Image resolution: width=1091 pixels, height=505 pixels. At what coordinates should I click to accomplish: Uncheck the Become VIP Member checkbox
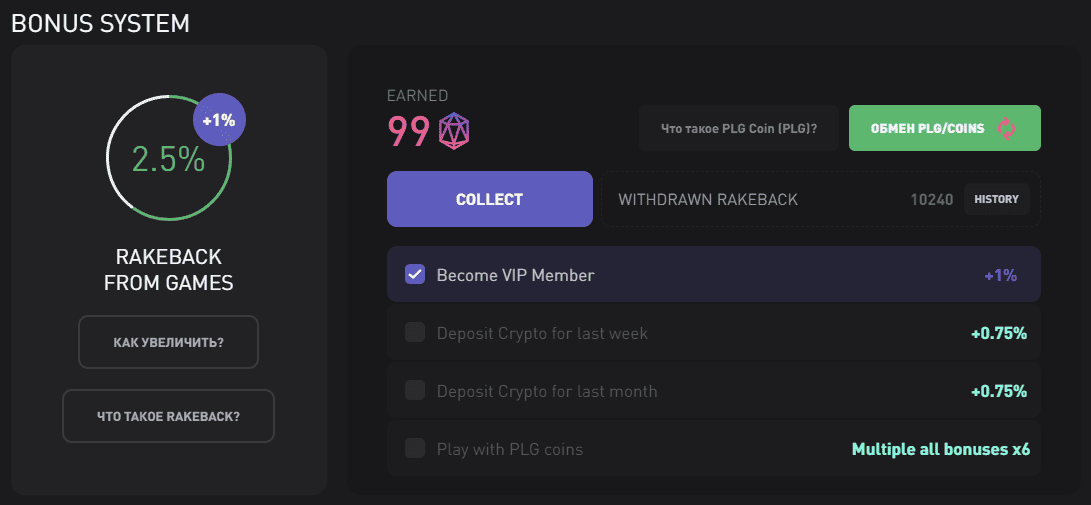coord(415,274)
